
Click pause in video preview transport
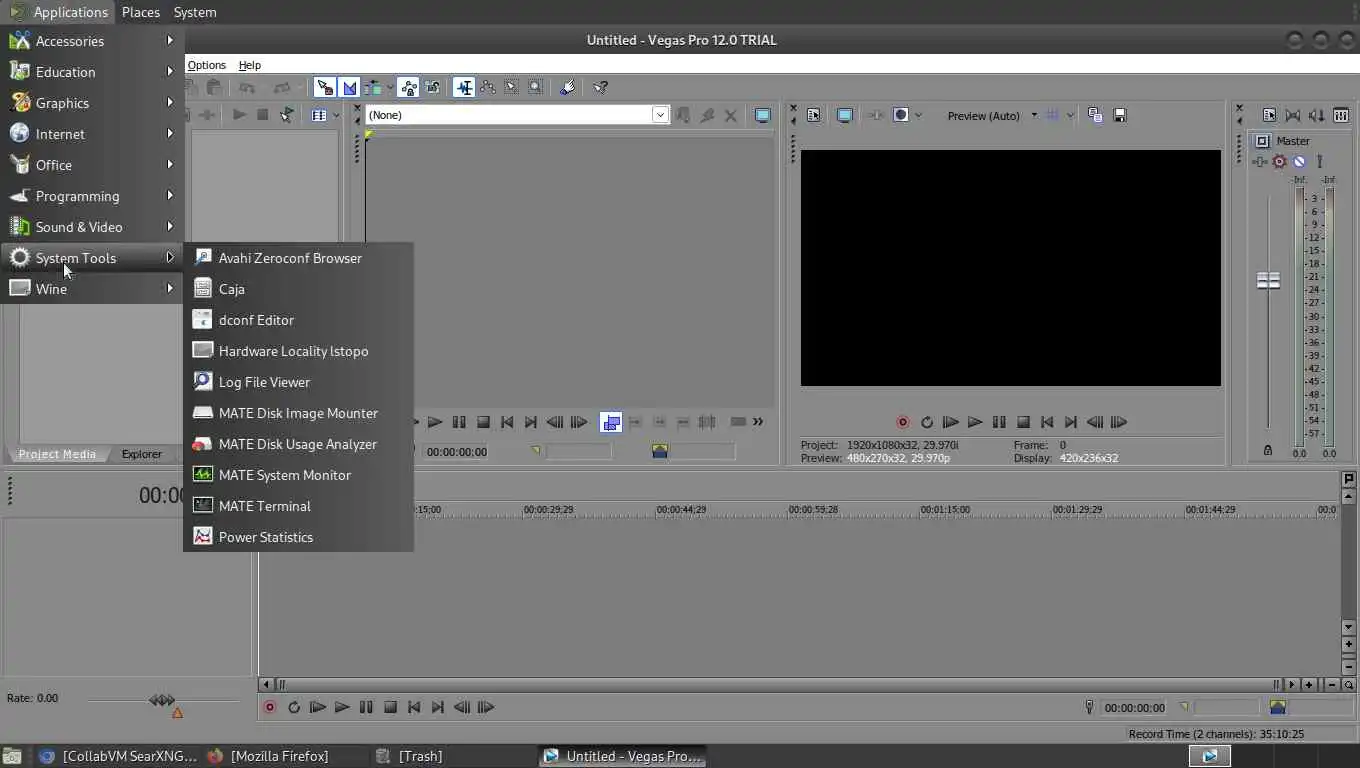[x=999, y=422]
